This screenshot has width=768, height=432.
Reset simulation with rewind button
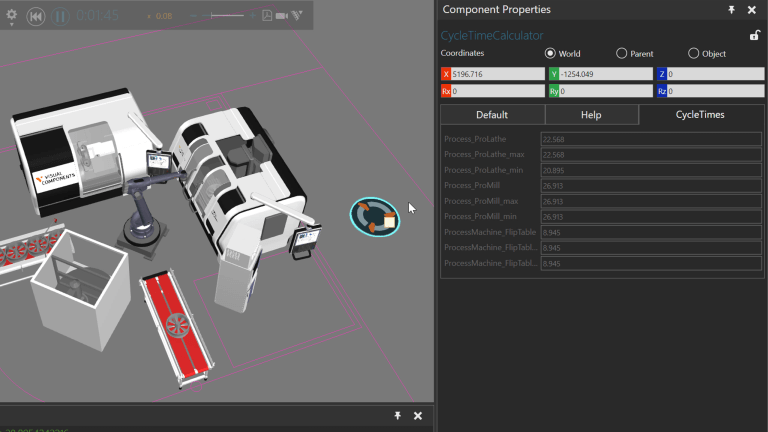pyautogui.click(x=36, y=17)
